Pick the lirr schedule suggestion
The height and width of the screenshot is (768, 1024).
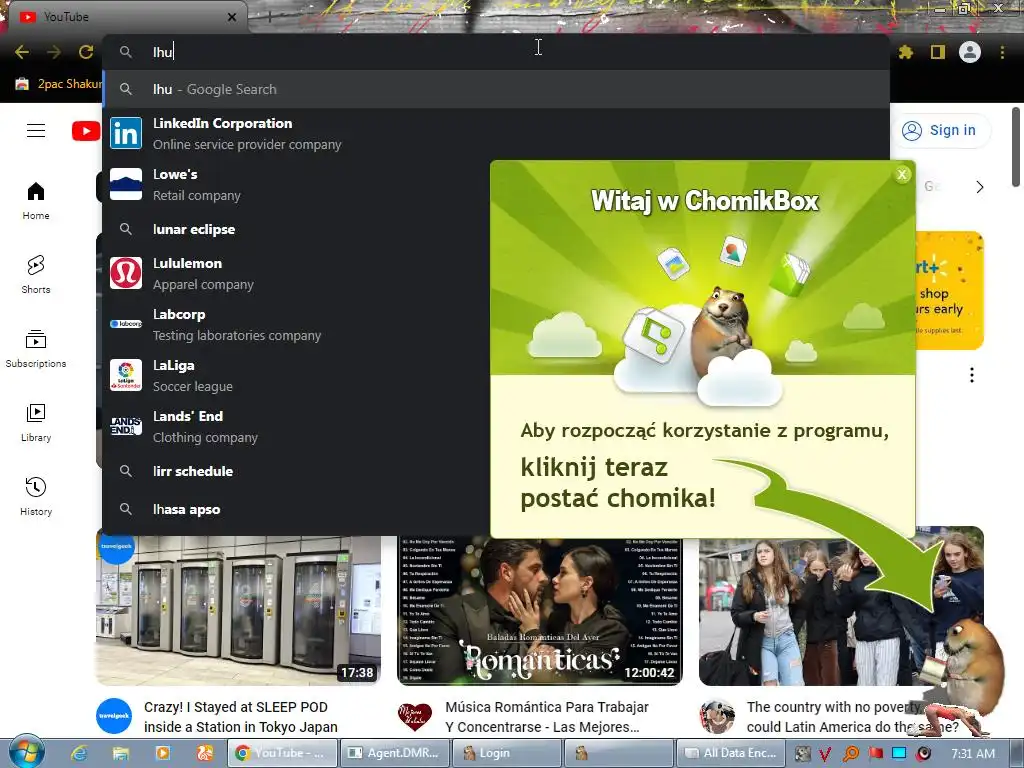297,471
